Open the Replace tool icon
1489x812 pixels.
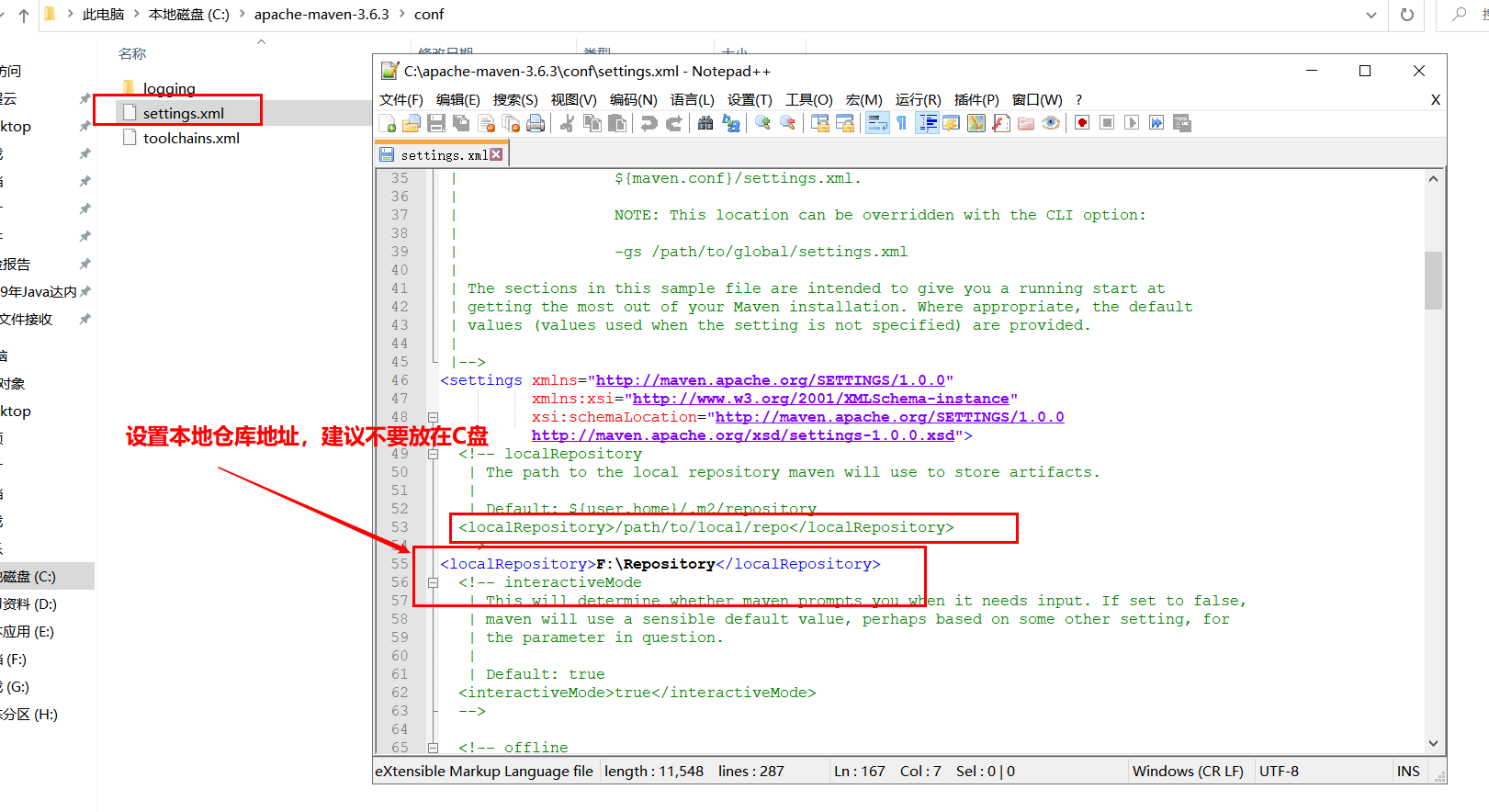coord(731,123)
